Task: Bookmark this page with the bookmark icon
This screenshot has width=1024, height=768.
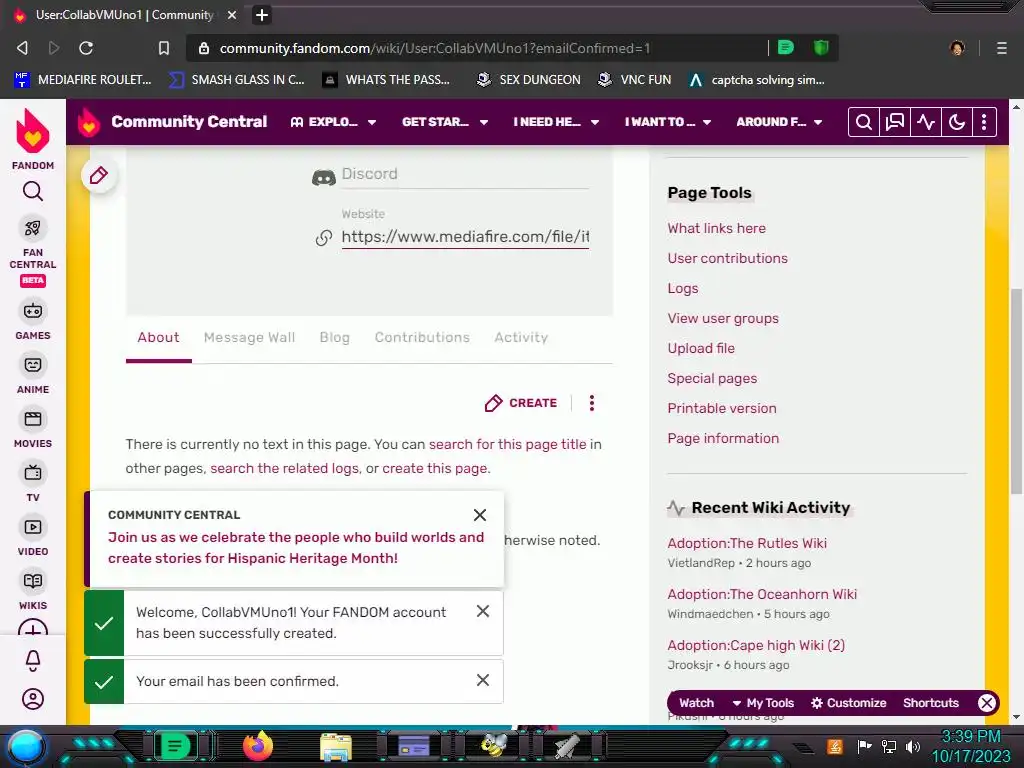Action: (x=164, y=48)
